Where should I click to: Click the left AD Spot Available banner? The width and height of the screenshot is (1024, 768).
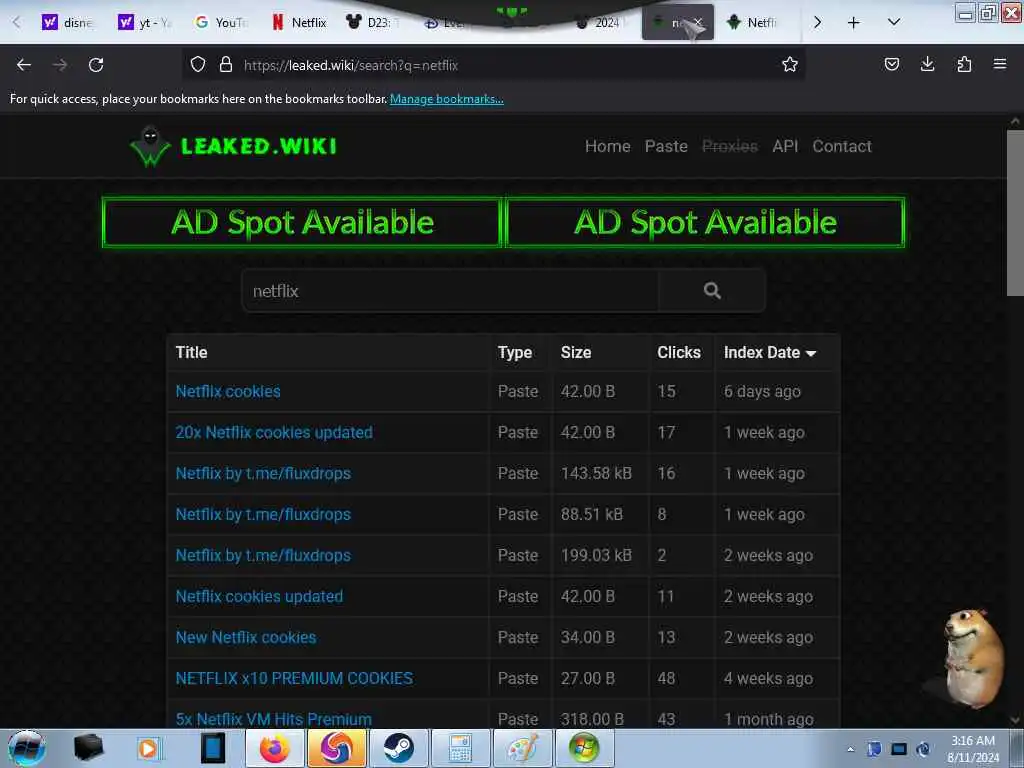tap(302, 222)
